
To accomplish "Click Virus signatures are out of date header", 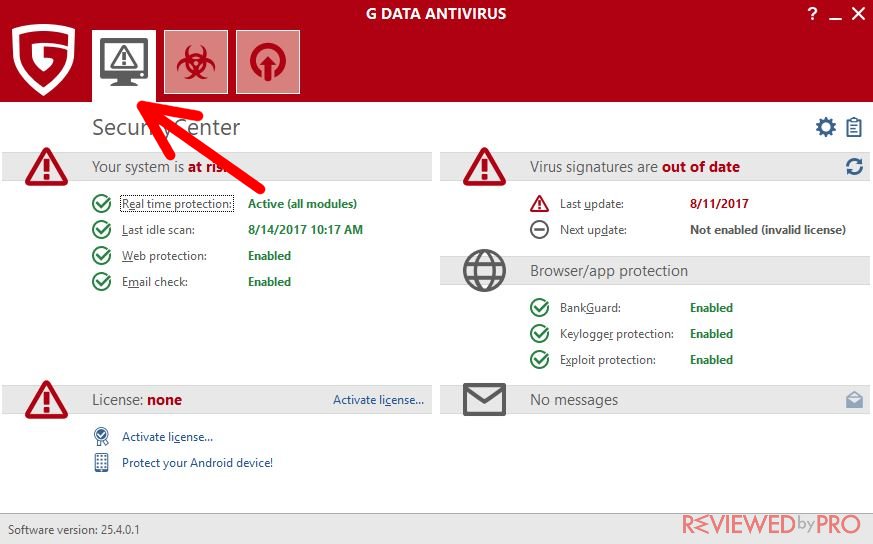I will click(x=635, y=167).
